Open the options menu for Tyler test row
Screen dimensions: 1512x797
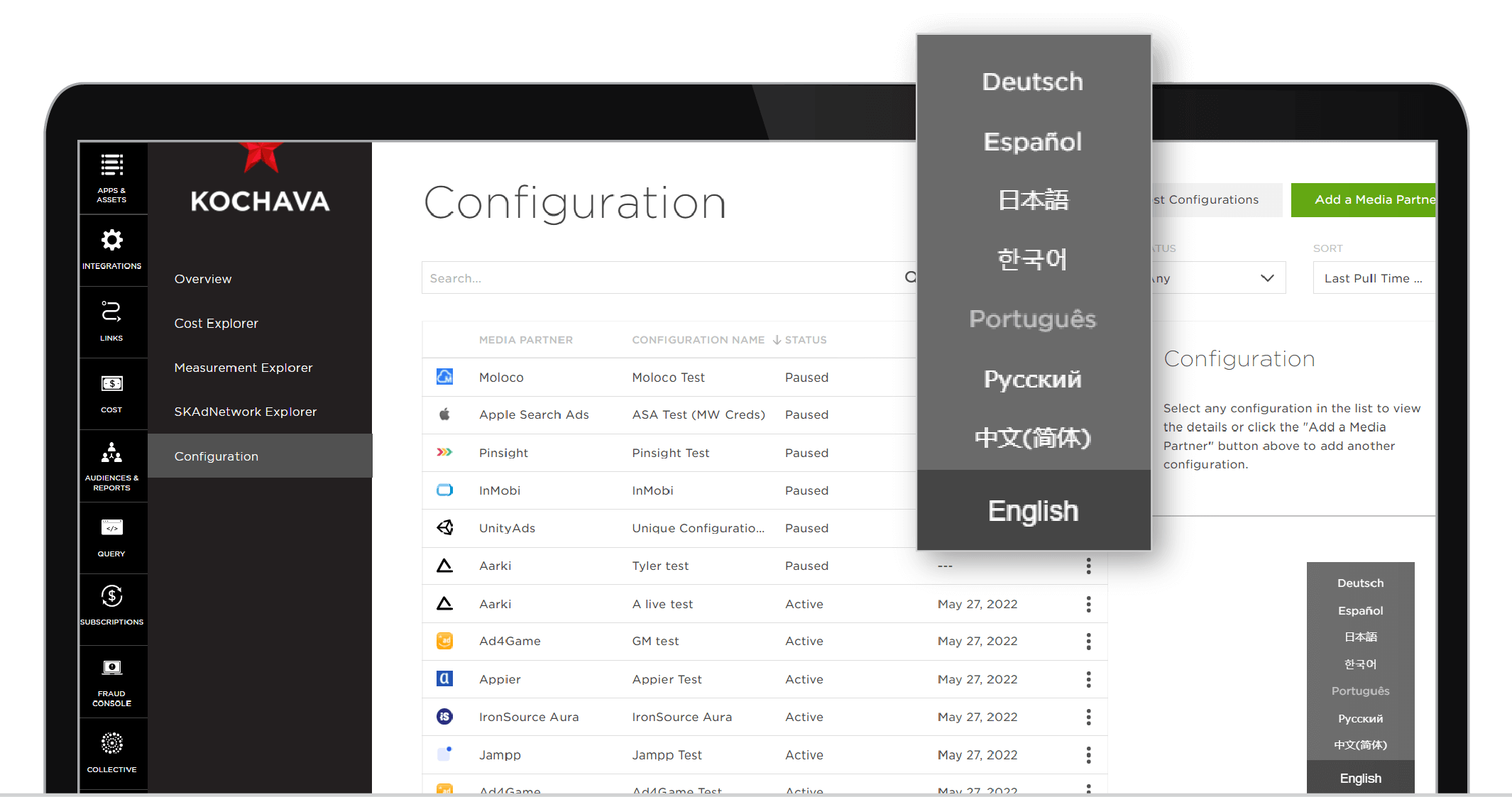(x=1088, y=566)
